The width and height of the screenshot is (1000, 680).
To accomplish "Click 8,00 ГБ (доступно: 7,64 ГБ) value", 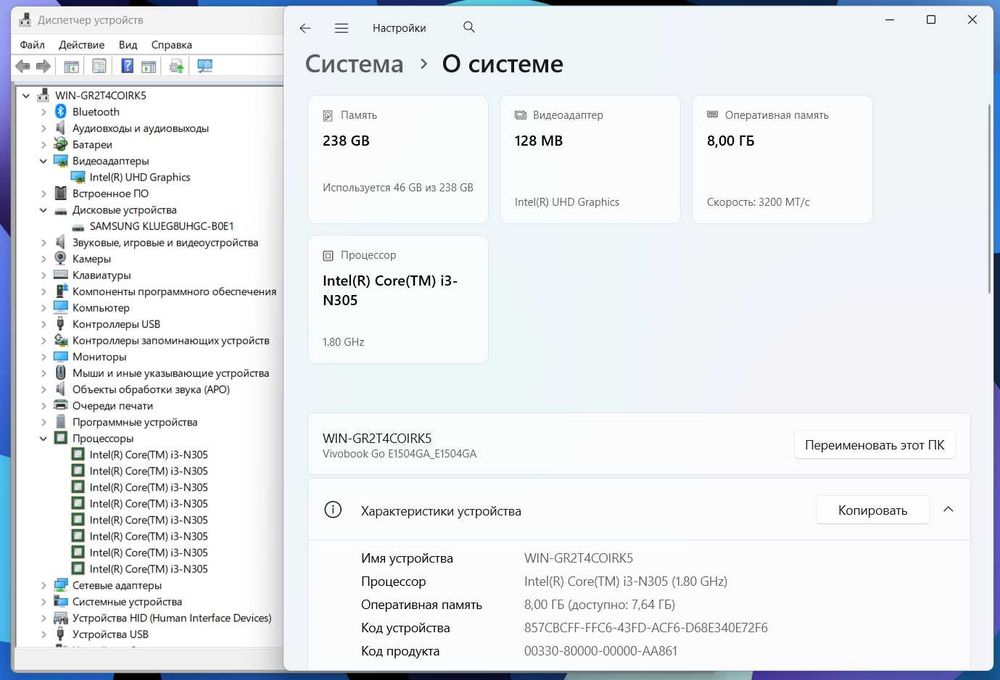I will click(599, 605).
